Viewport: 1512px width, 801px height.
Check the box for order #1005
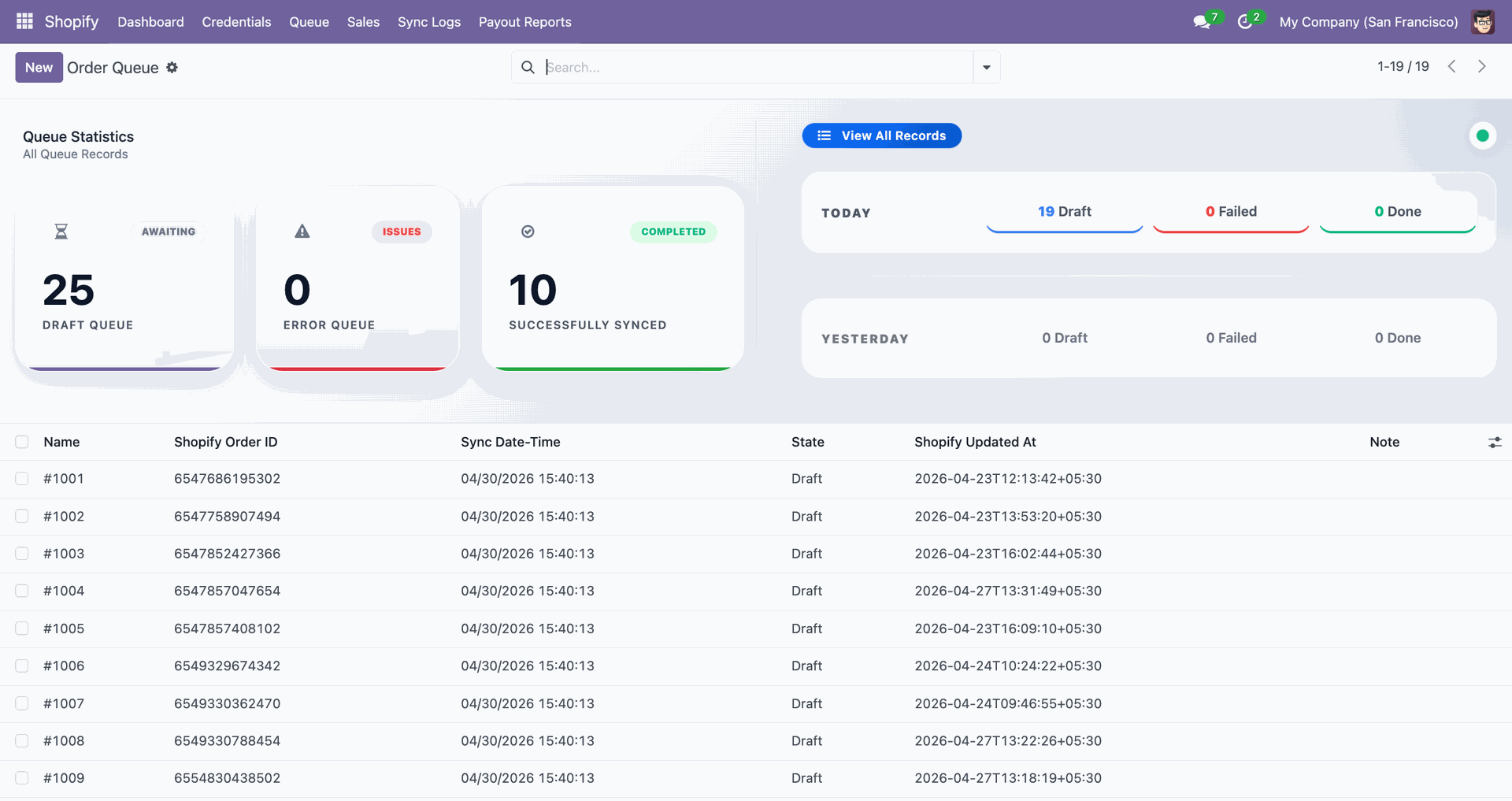tap(22, 629)
